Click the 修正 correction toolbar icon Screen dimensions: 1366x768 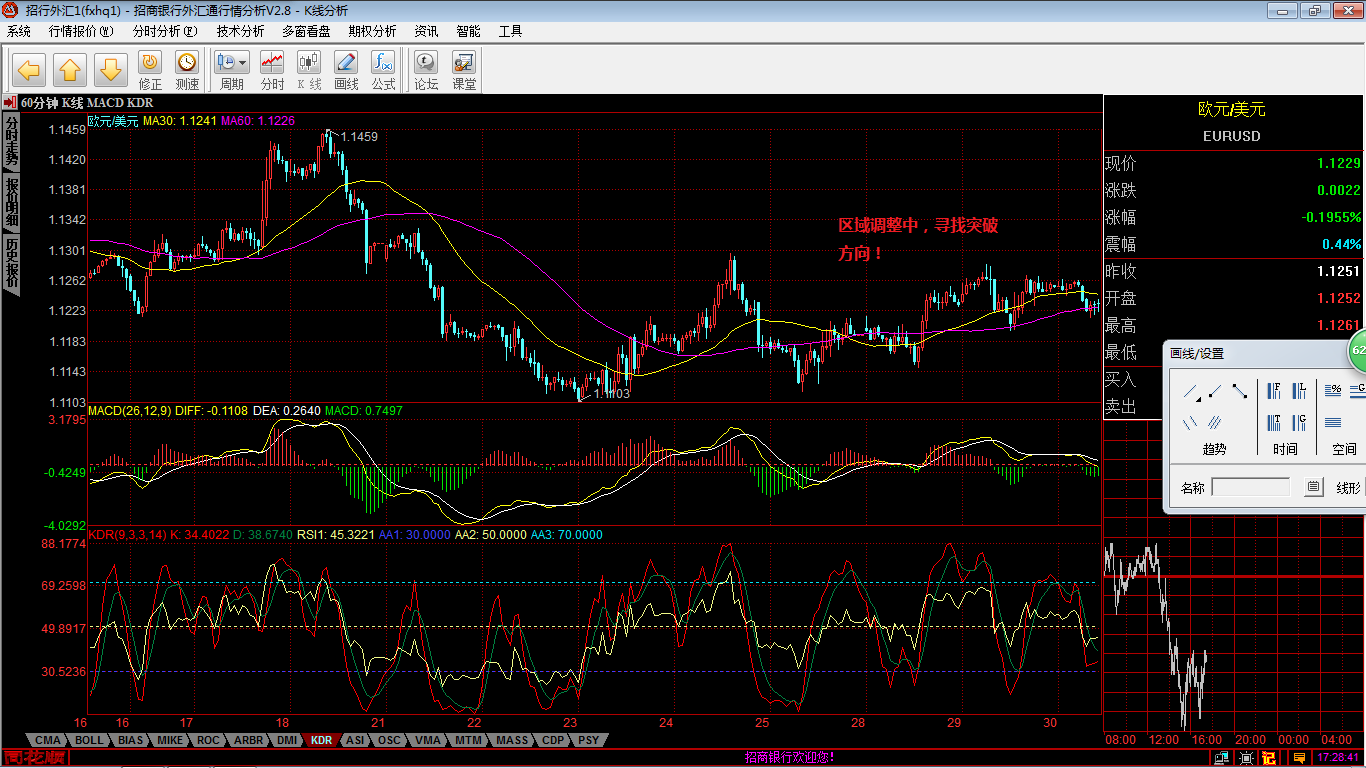(x=150, y=70)
